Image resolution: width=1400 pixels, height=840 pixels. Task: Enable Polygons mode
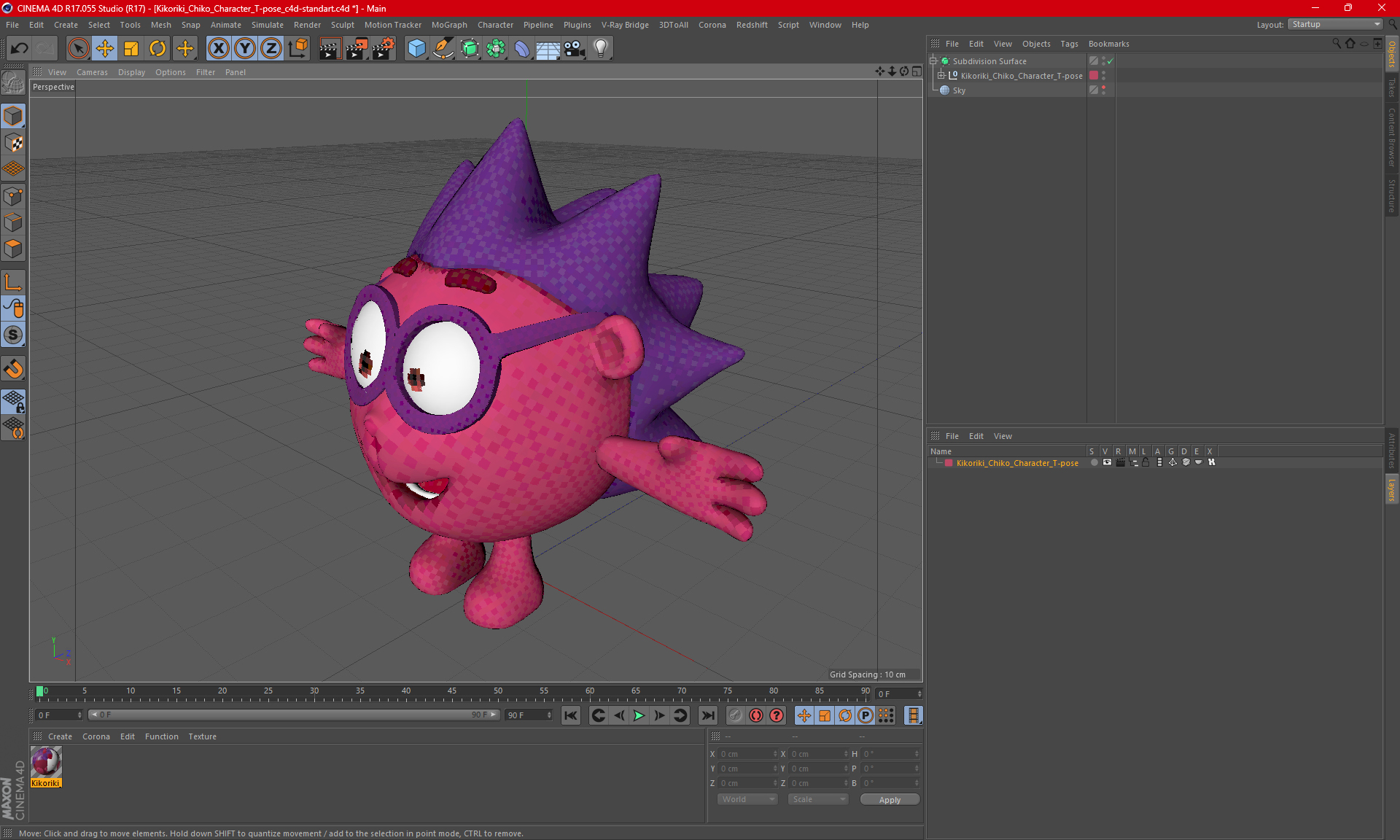click(13, 249)
